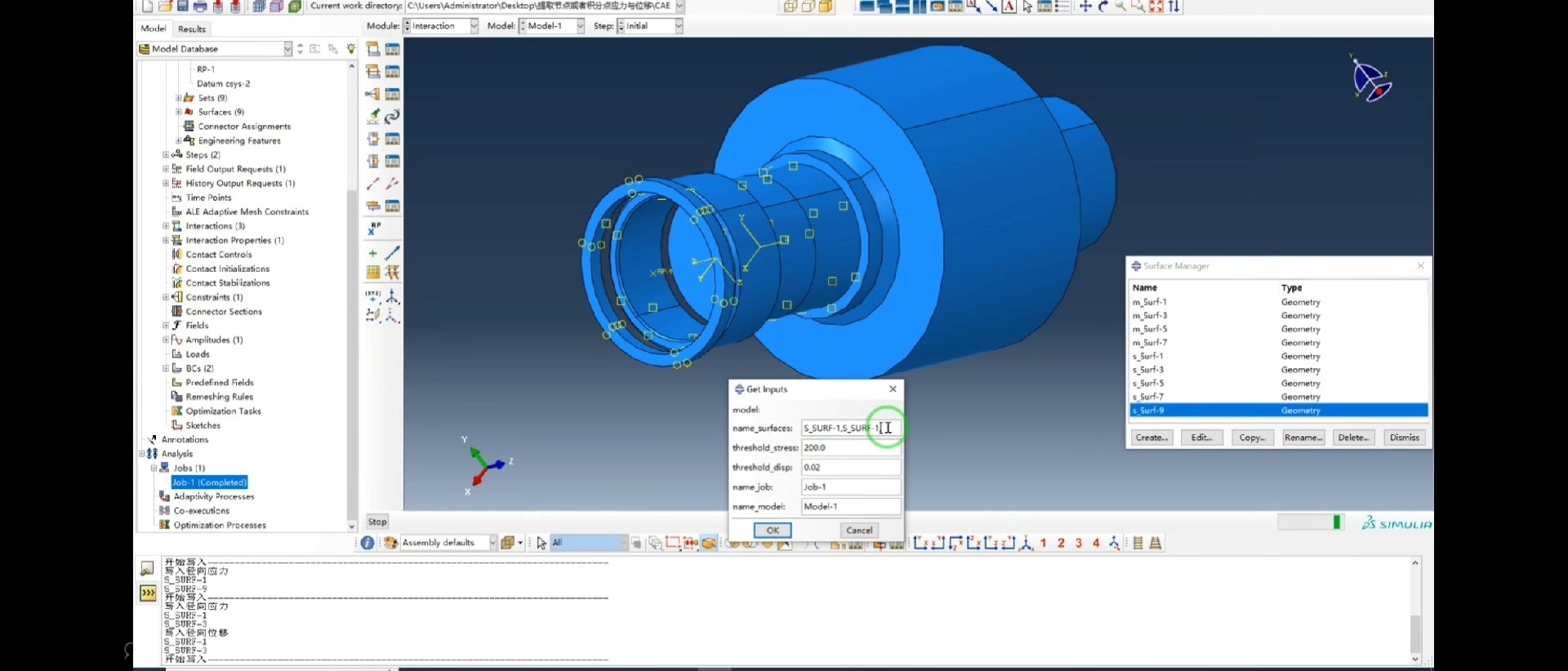Open the work directory path dropdown arrow
The image size is (1568, 671).
(x=679, y=6)
